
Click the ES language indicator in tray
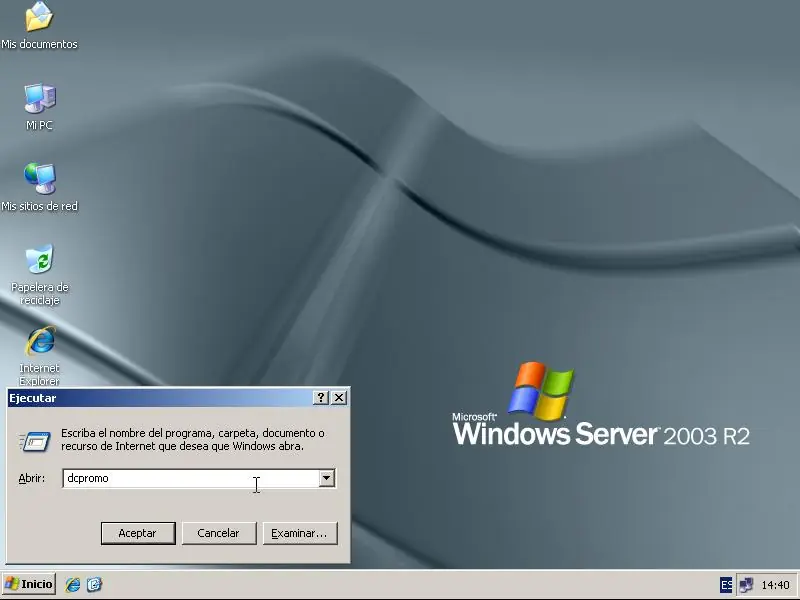click(x=726, y=585)
